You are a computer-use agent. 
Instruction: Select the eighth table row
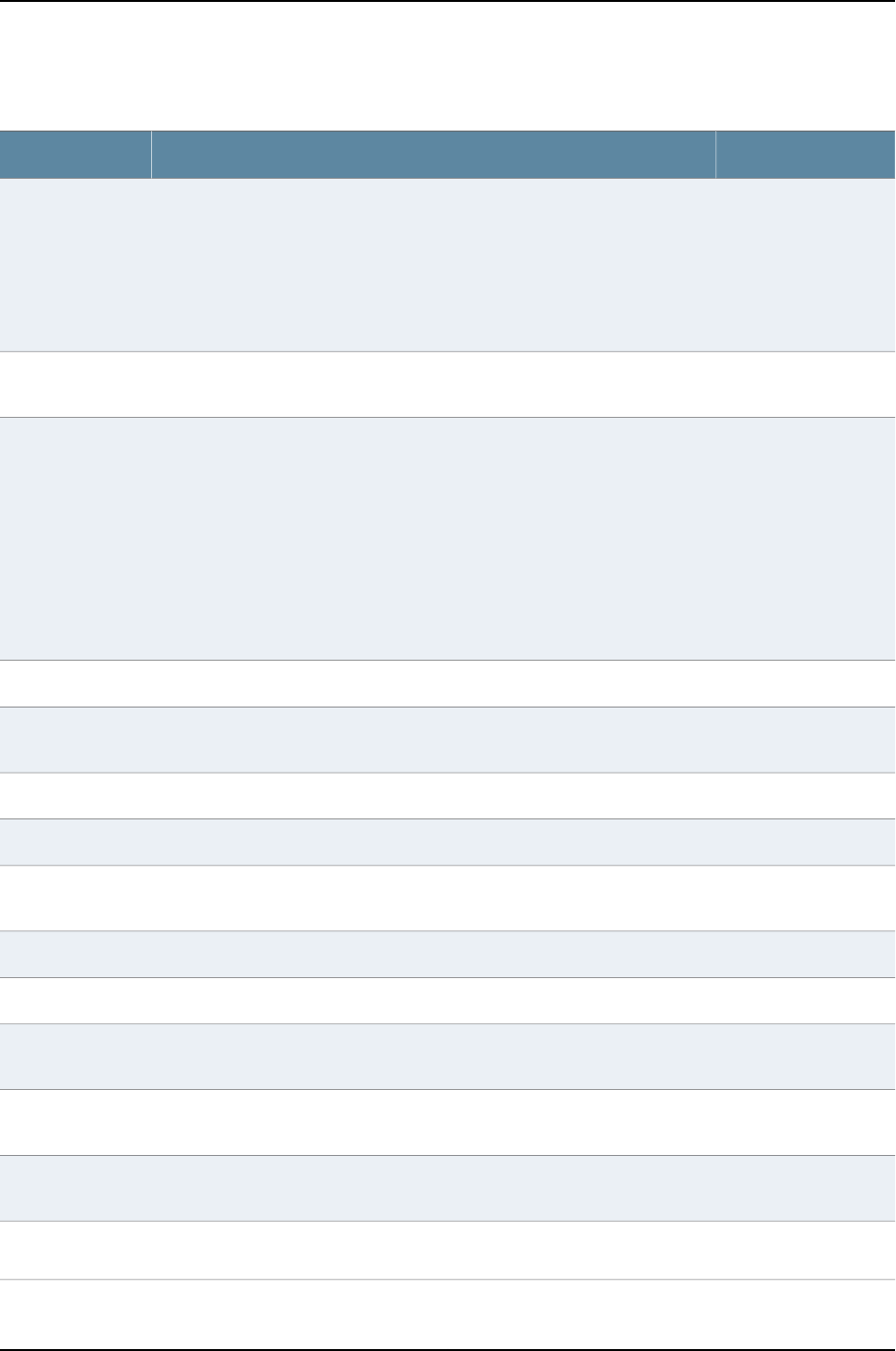coord(448,898)
